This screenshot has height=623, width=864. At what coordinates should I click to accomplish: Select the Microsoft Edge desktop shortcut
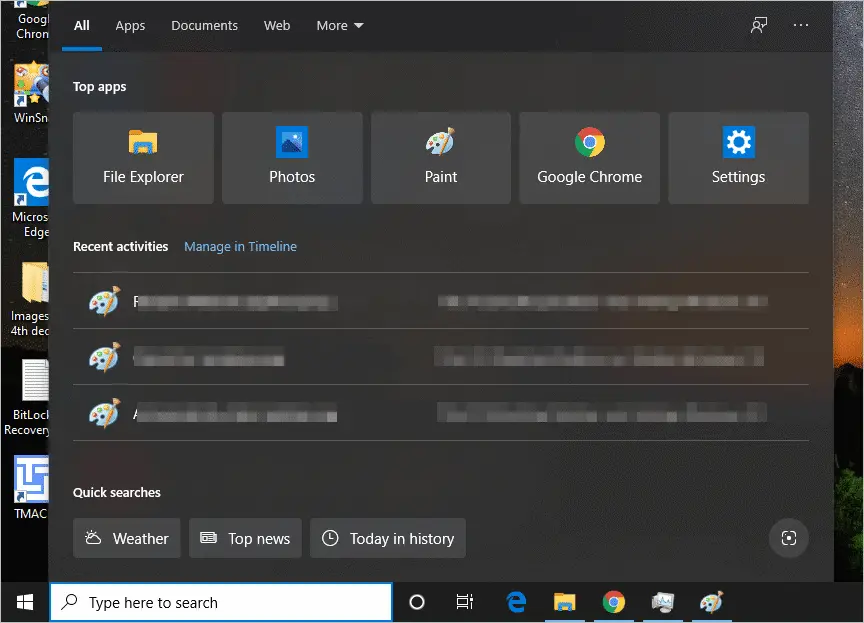pyautogui.click(x=30, y=198)
